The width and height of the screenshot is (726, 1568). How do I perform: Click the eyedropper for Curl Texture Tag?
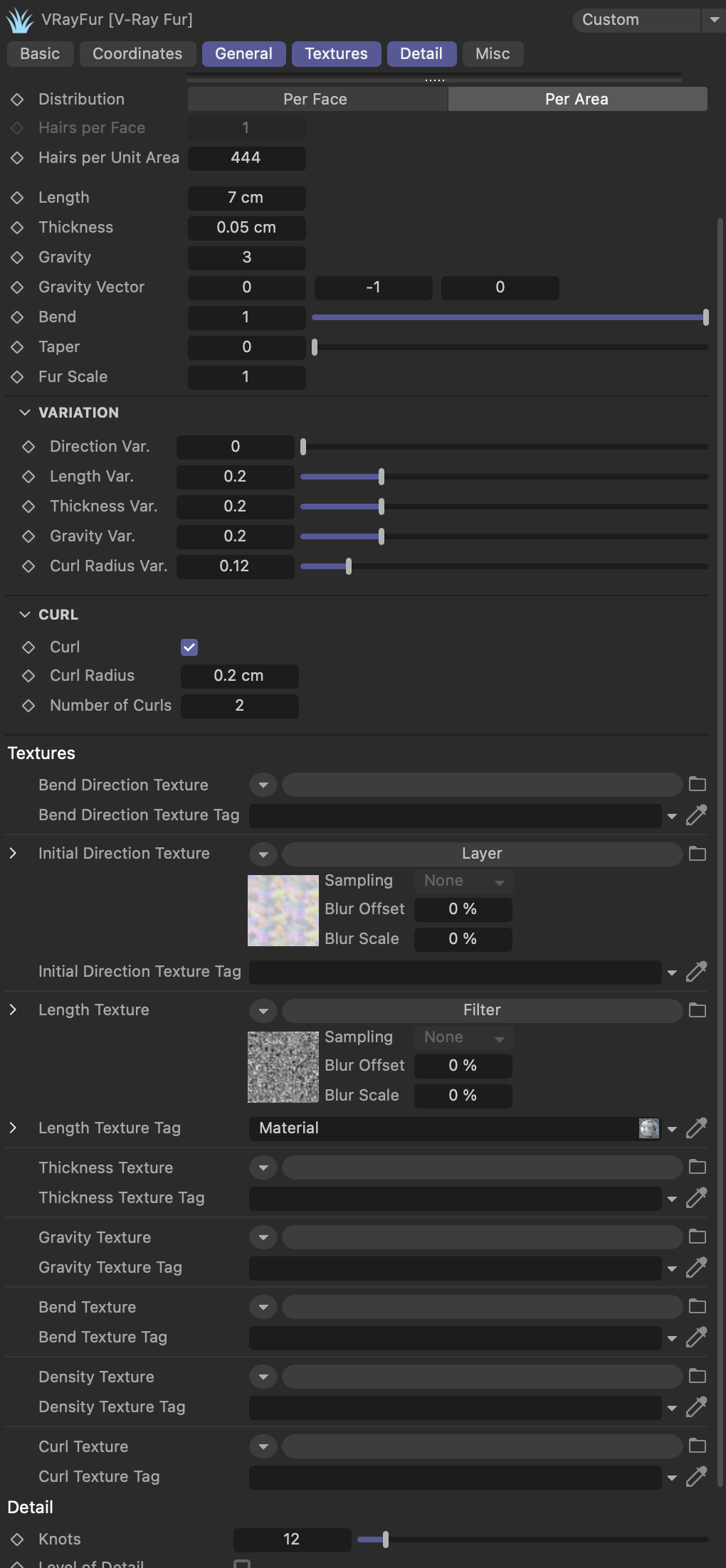(x=696, y=1476)
